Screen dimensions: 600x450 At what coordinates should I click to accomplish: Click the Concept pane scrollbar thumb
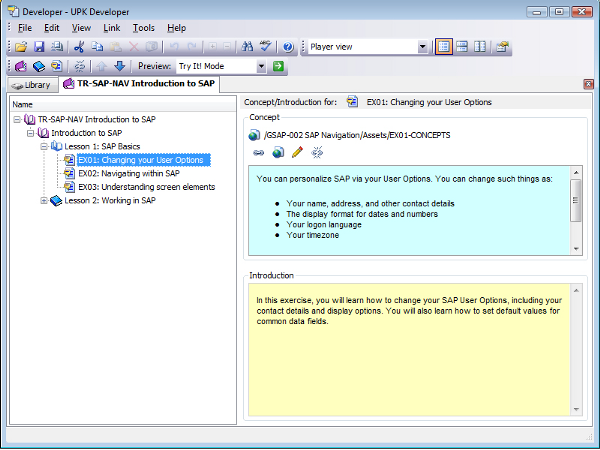click(576, 201)
